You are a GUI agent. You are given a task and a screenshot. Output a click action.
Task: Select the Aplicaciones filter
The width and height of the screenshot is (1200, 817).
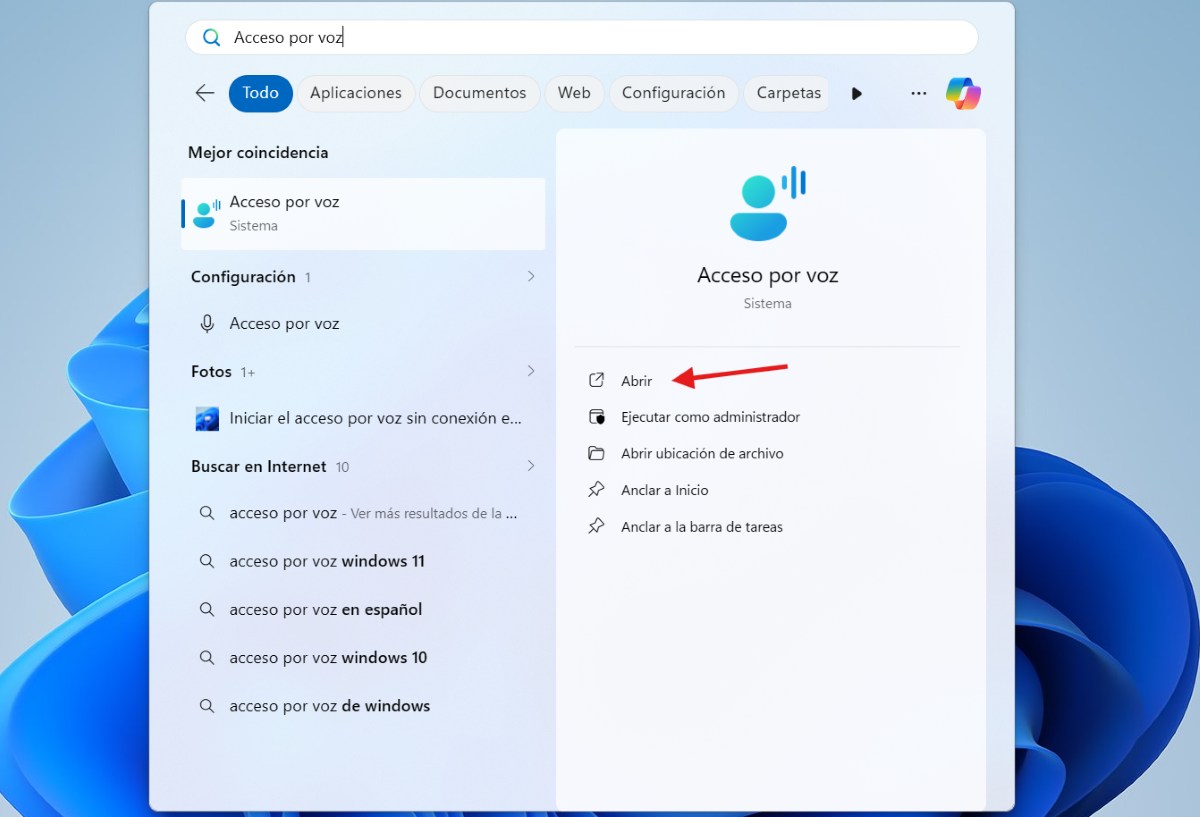pos(356,93)
